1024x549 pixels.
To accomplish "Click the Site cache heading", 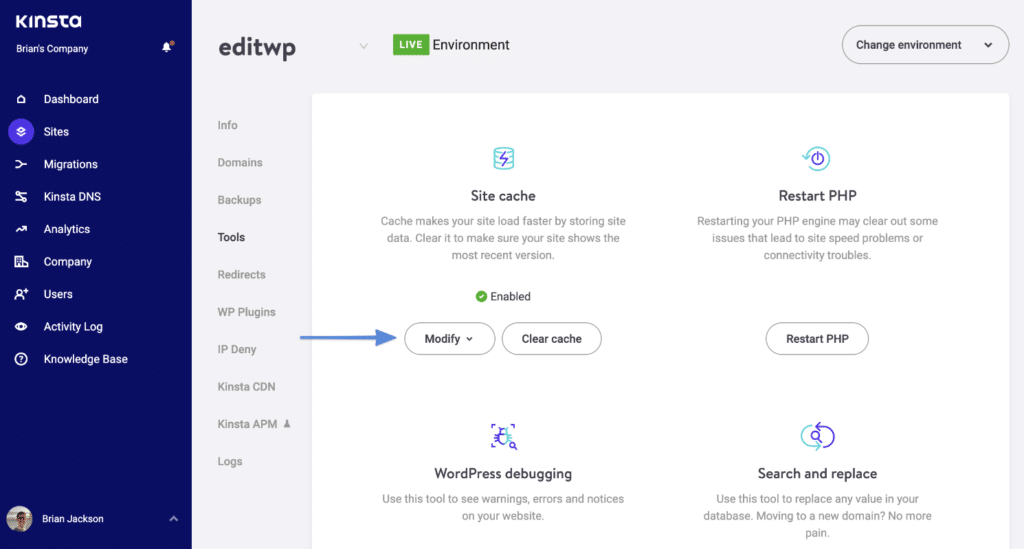I will pos(503,196).
